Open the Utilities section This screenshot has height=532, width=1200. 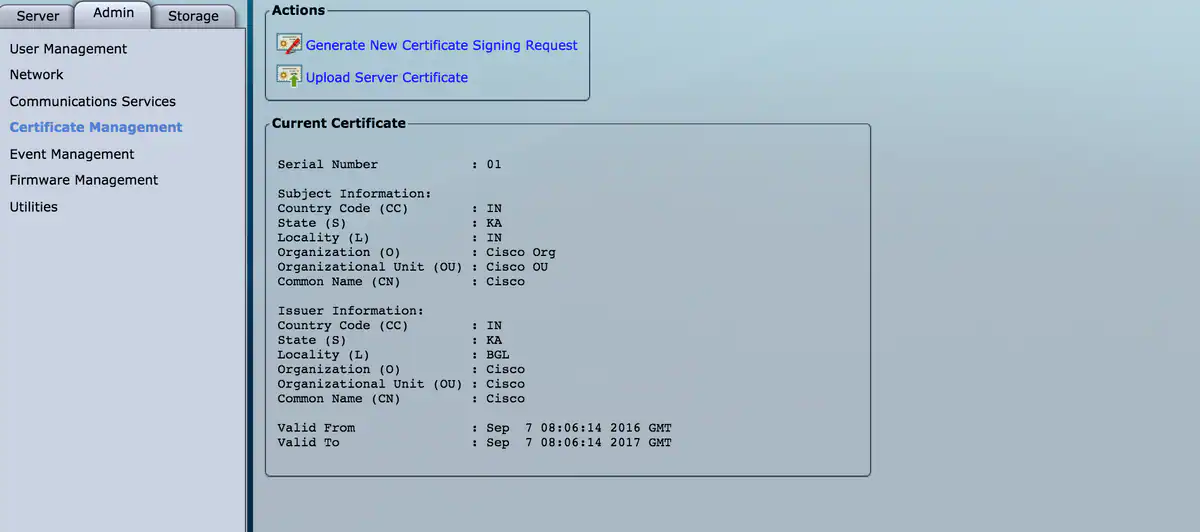click(34, 207)
